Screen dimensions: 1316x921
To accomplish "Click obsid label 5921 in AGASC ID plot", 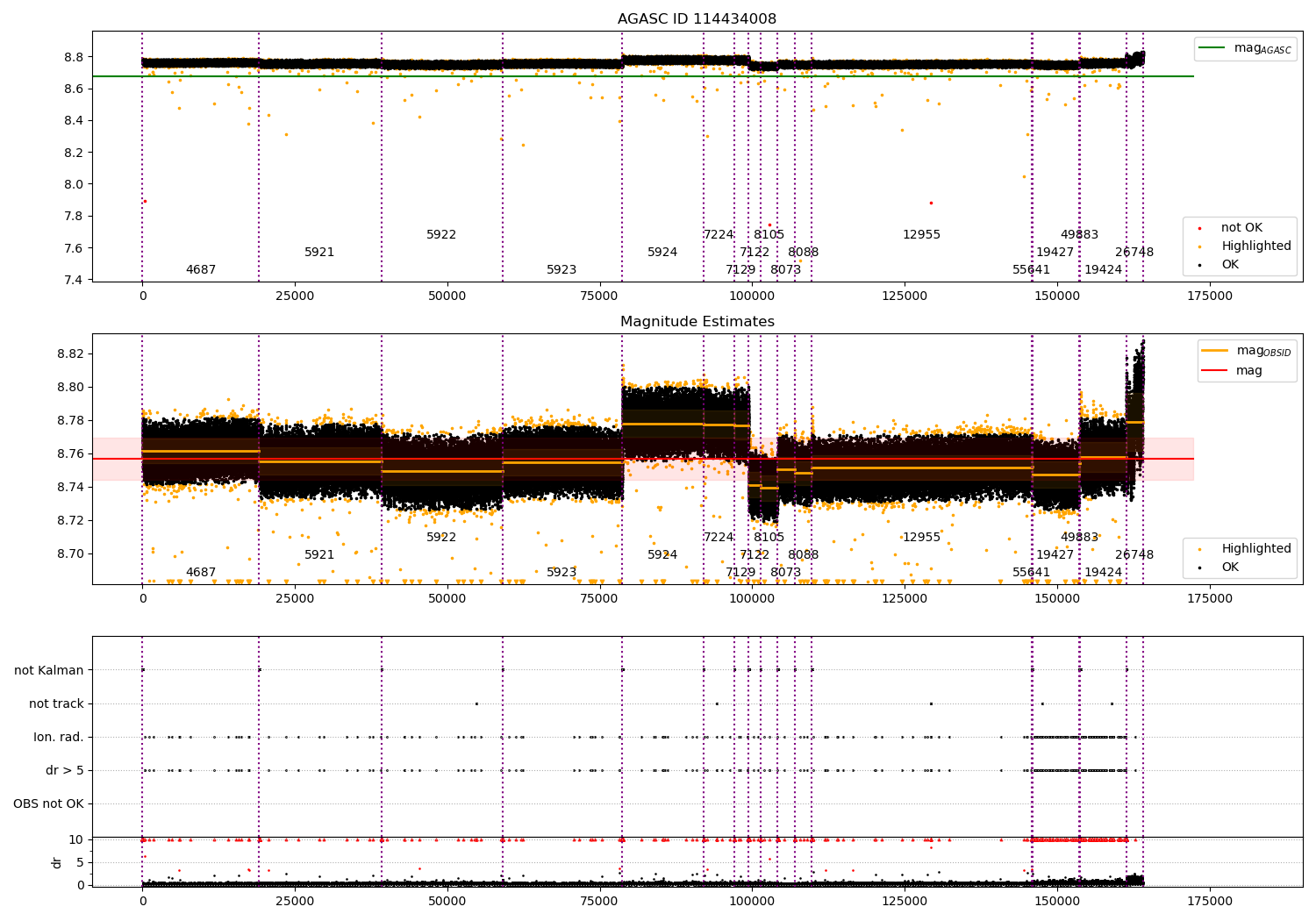I will coord(319,253).
